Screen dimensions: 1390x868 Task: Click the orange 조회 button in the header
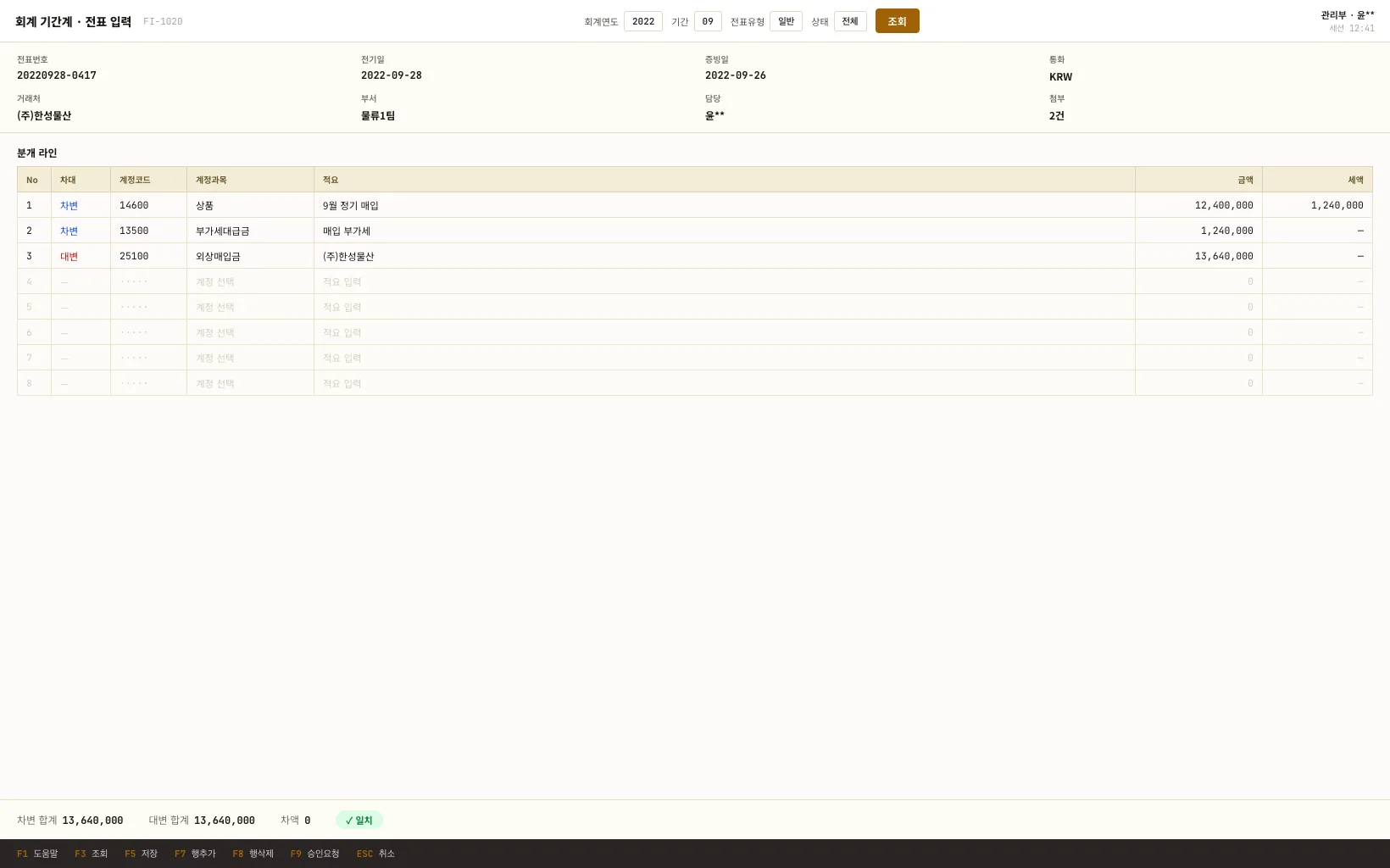pyautogui.click(x=897, y=21)
